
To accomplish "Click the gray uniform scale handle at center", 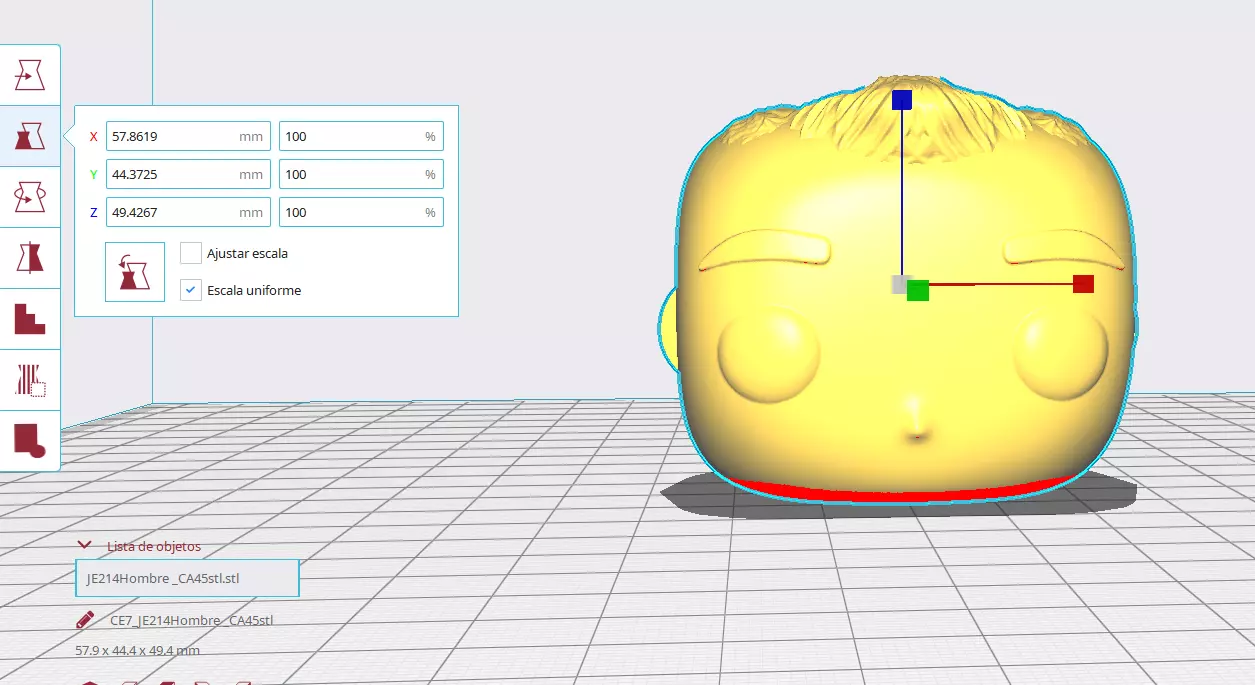I will [899, 284].
